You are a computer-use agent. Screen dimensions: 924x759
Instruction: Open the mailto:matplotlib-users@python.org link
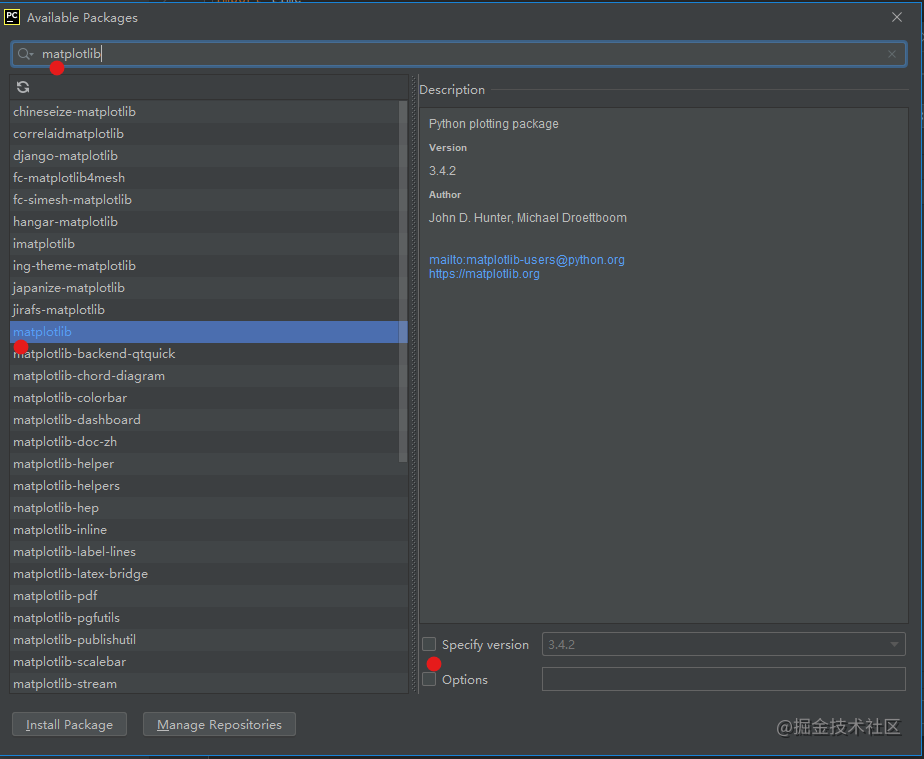pyautogui.click(x=527, y=260)
